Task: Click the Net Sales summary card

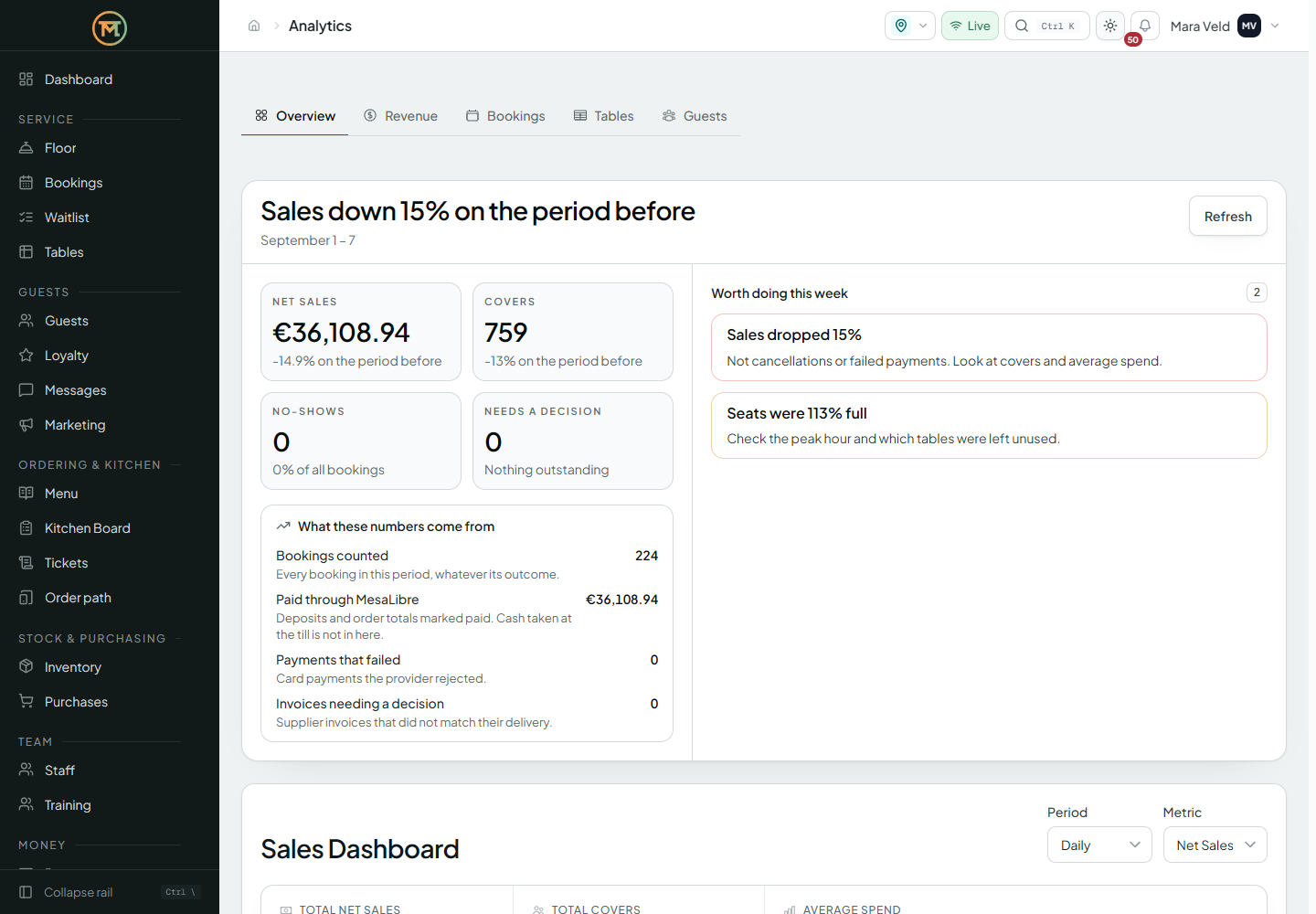Action: click(361, 332)
